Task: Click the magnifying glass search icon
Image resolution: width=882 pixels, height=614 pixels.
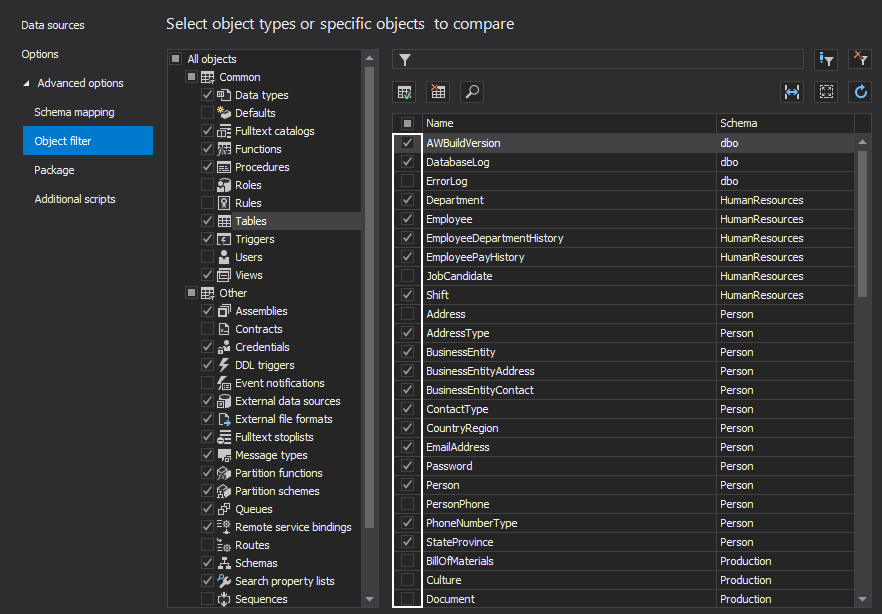Action: click(x=471, y=92)
